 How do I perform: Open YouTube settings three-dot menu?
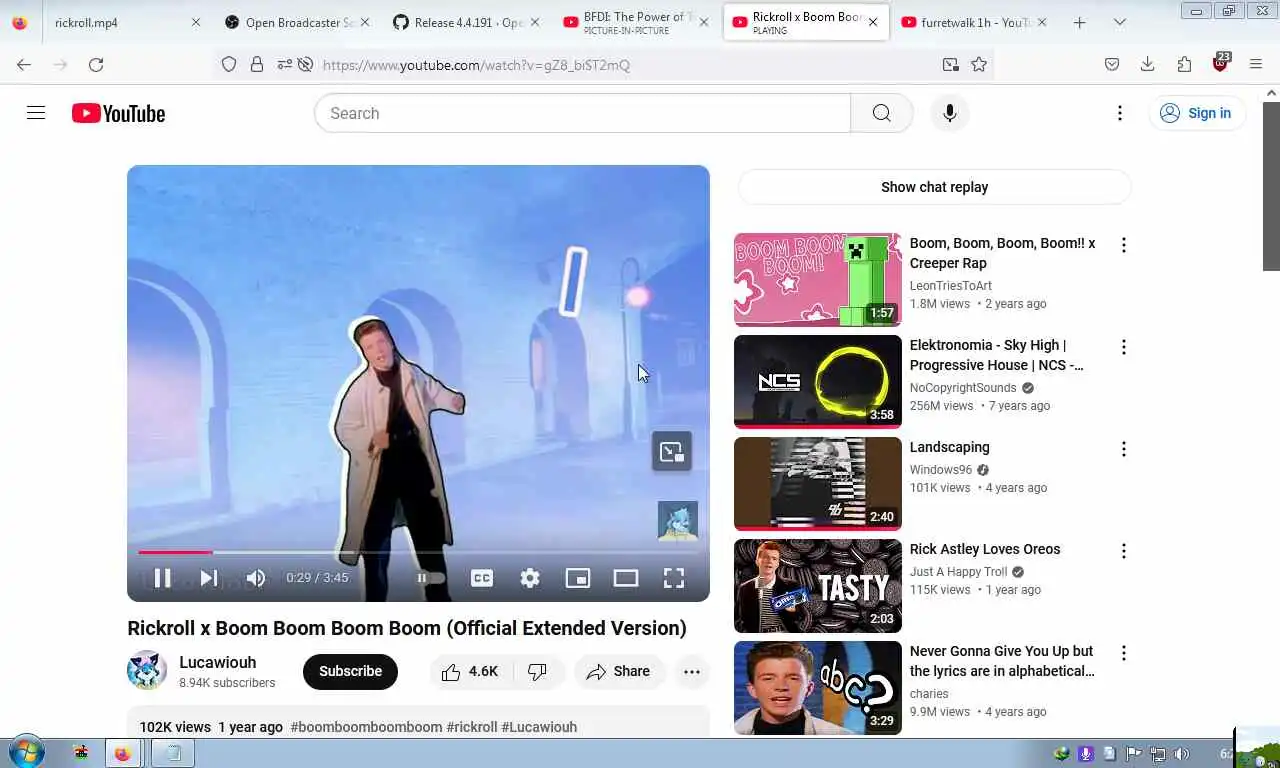pyautogui.click(x=1120, y=113)
